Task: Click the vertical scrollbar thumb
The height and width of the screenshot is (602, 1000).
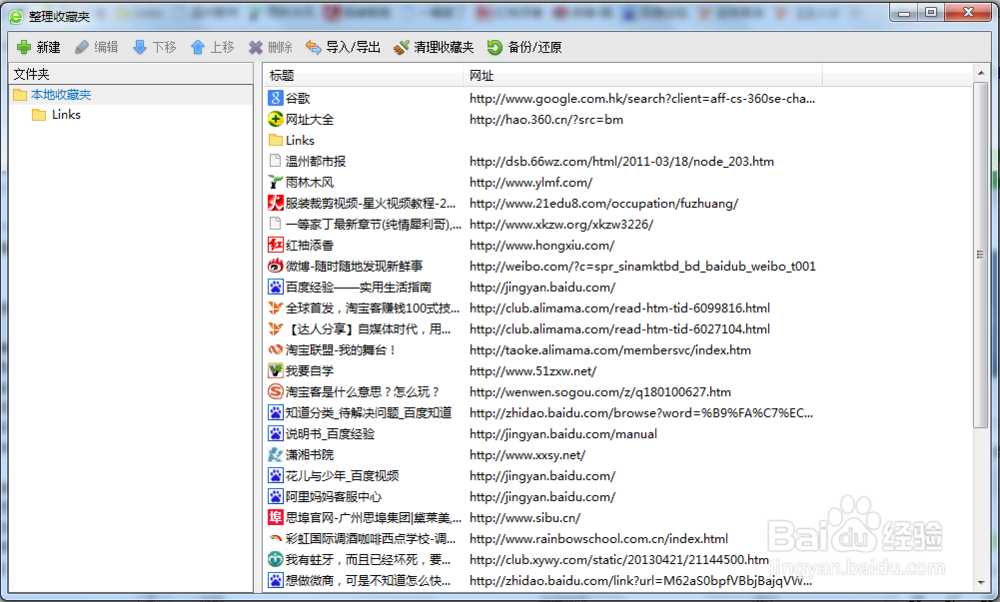Action: click(x=981, y=255)
